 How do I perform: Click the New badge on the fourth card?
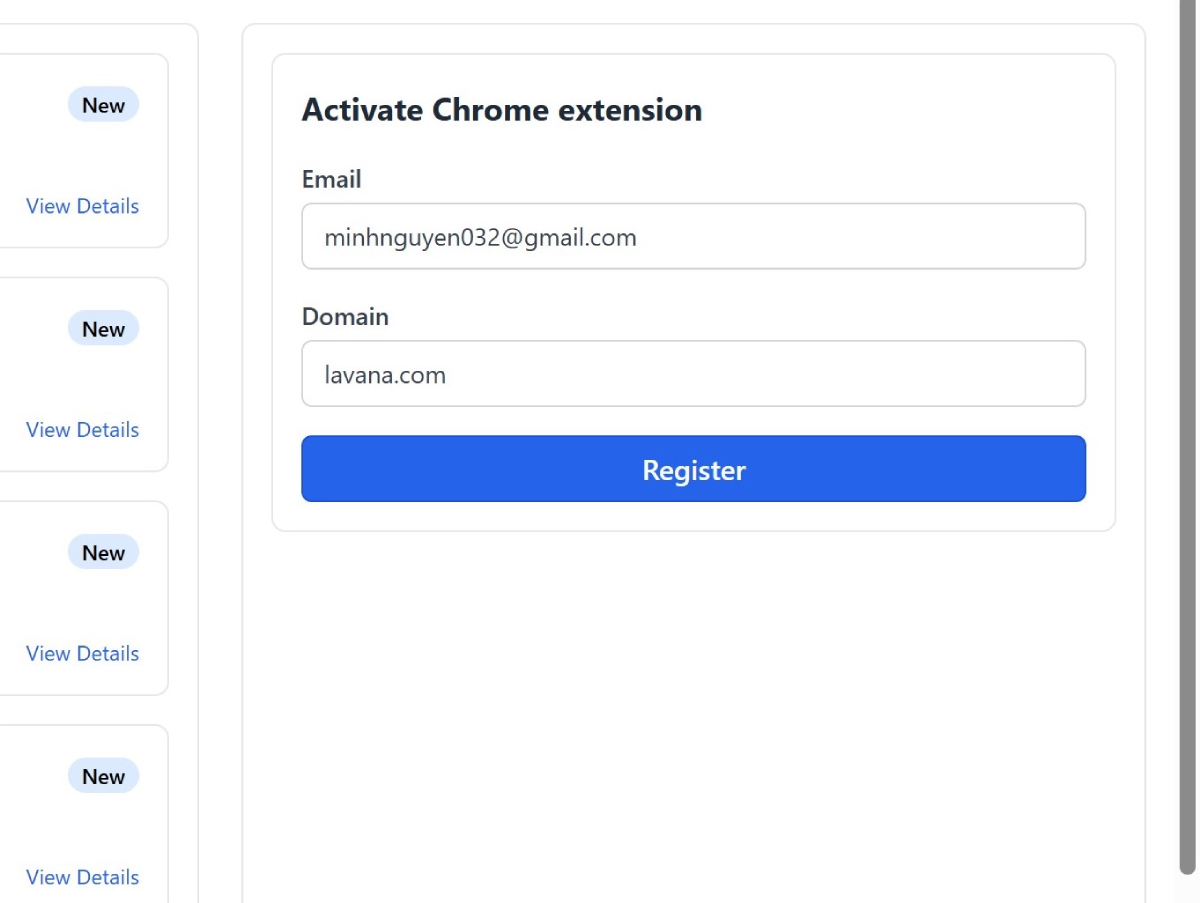pos(103,776)
